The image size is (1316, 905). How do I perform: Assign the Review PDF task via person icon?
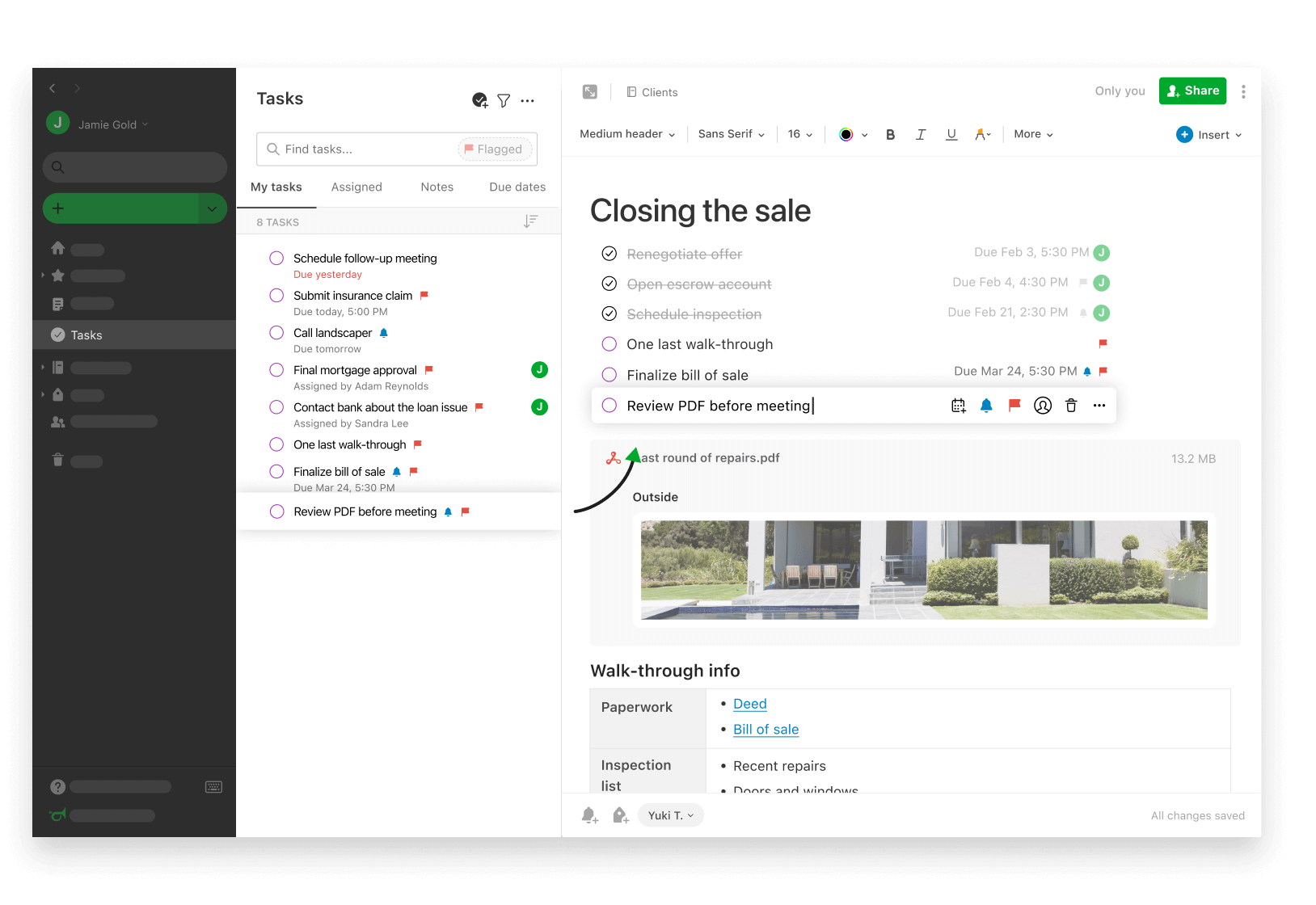click(x=1043, y=406)
